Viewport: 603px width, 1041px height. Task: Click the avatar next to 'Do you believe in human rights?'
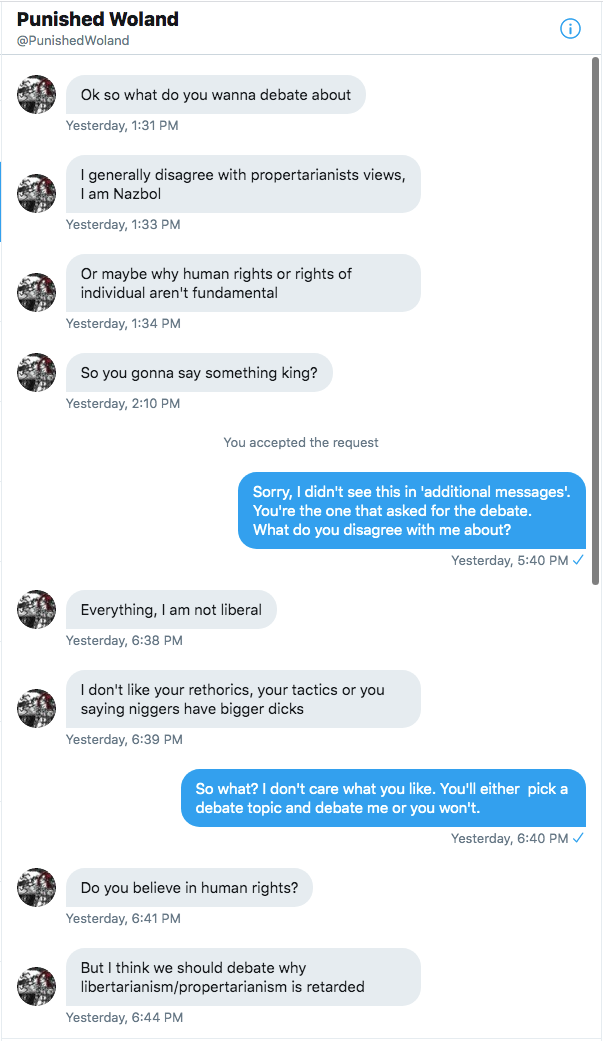click(36, 887)
